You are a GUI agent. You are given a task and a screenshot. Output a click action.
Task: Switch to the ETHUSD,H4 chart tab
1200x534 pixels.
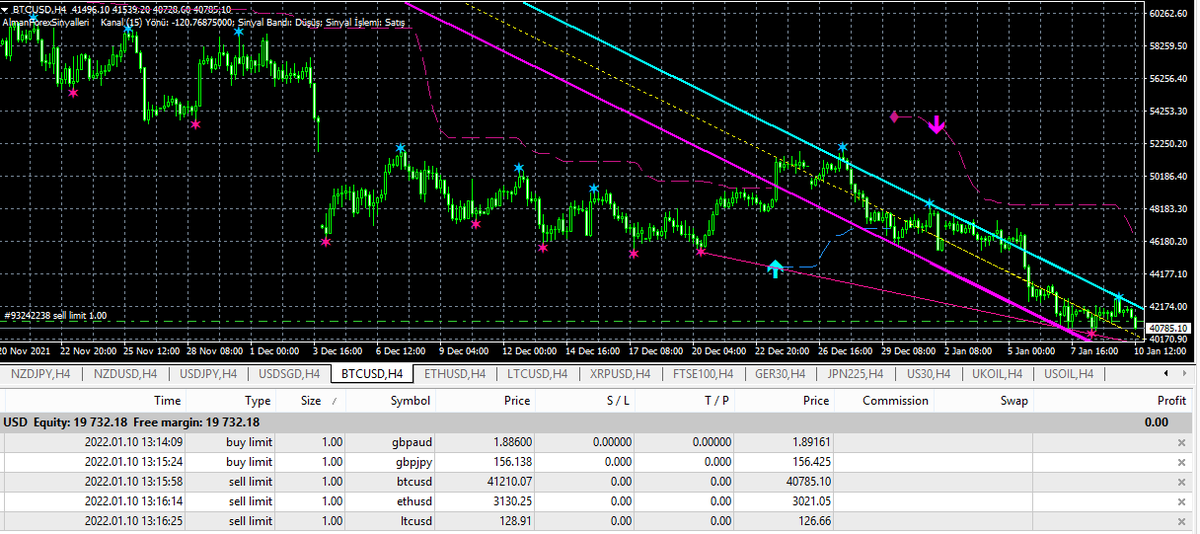(x=455, y=374)
